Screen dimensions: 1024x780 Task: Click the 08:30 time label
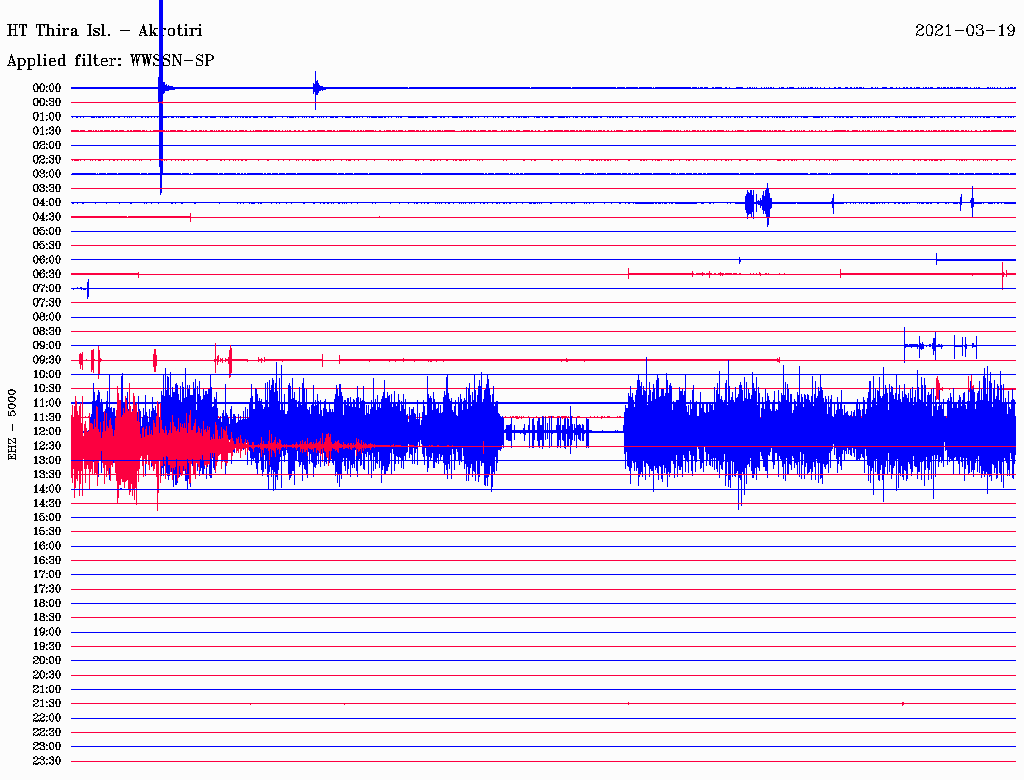pyautogui.click(x=47, y=331)
